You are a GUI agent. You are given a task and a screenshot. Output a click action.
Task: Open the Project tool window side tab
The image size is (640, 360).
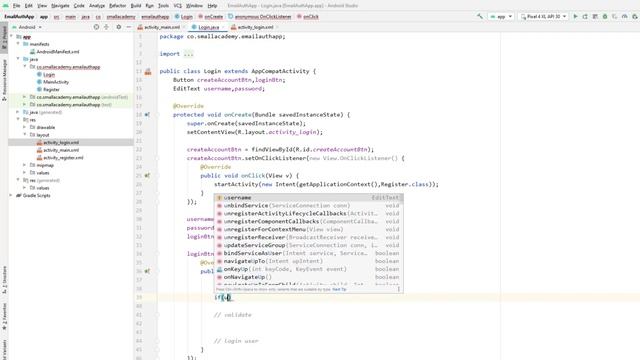(x=4, y=37)
